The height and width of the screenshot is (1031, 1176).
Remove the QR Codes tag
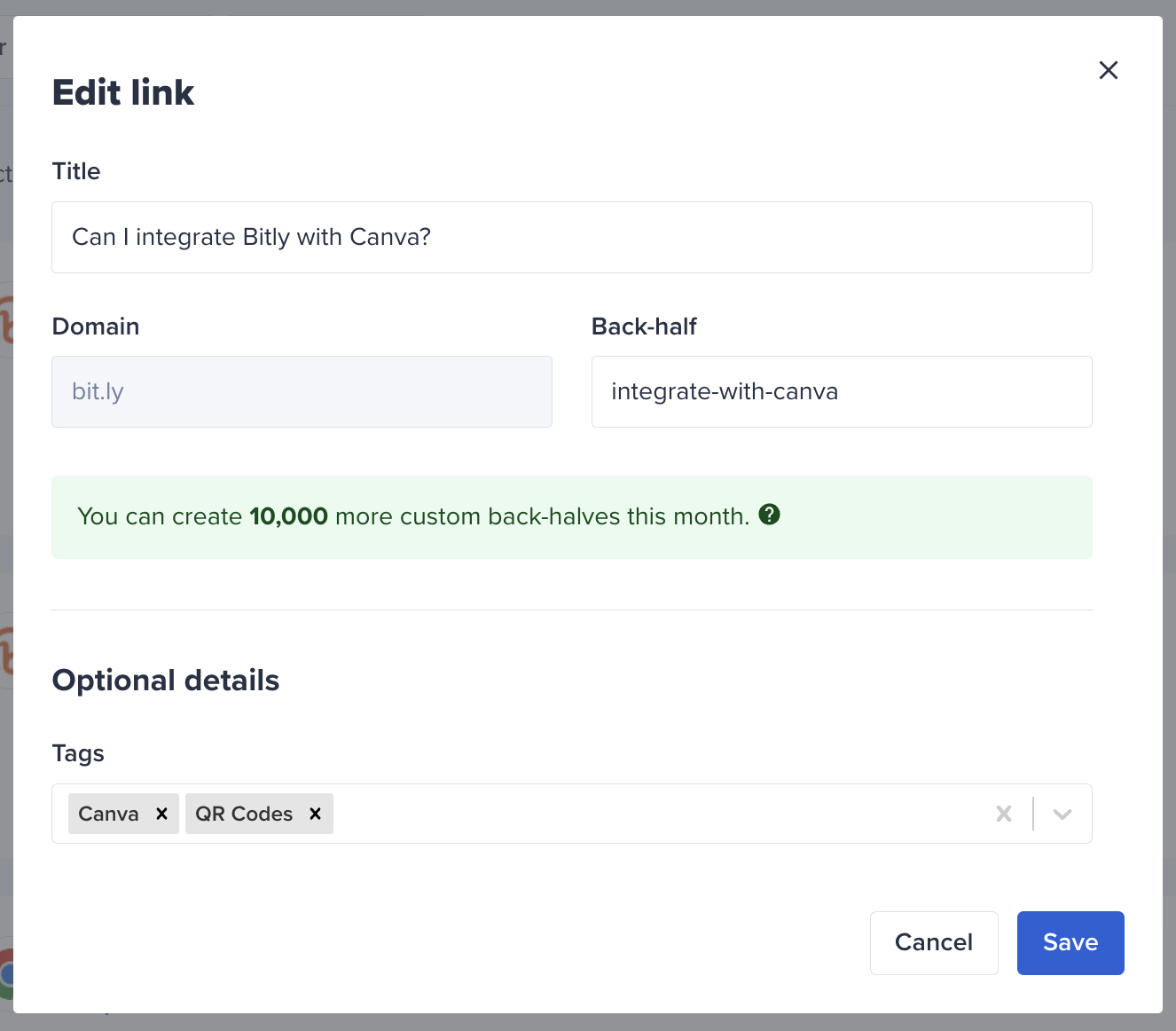pos(315,814)
